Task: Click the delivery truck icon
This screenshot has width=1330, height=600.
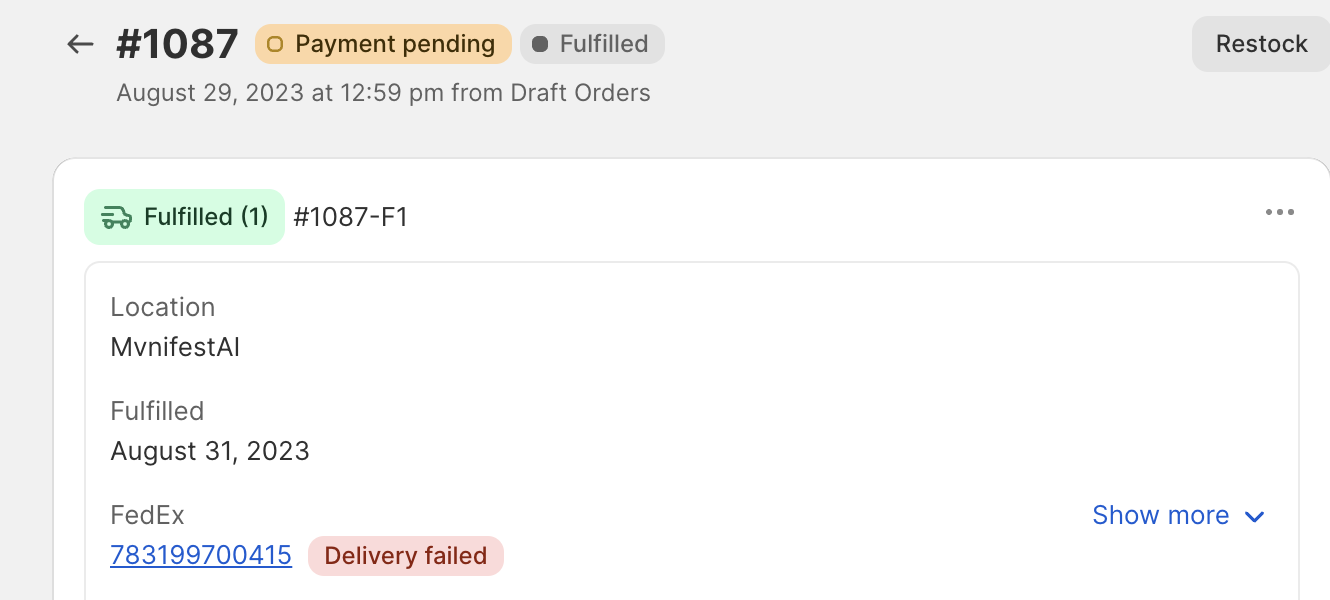Action: tap(117, 217)
